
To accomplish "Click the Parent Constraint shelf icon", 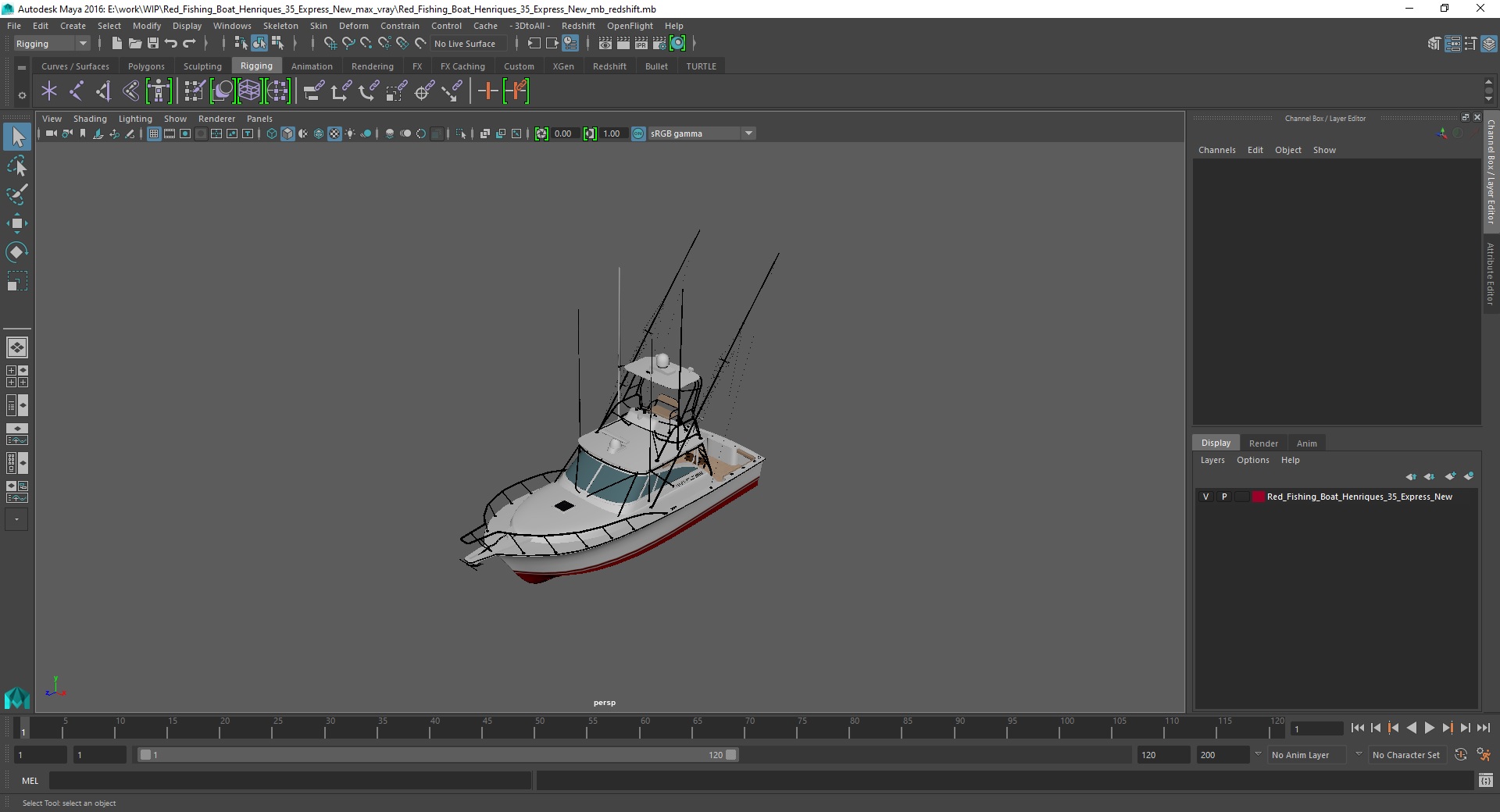I will tap(314, 91).
